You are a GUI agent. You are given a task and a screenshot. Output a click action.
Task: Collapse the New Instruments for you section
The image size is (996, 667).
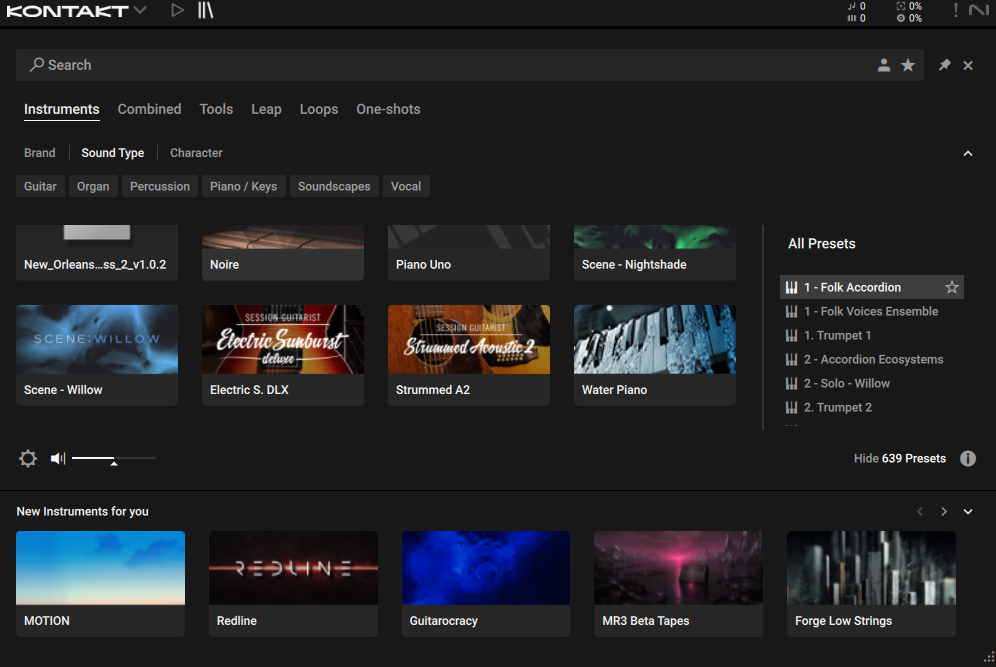coord(968,511)
